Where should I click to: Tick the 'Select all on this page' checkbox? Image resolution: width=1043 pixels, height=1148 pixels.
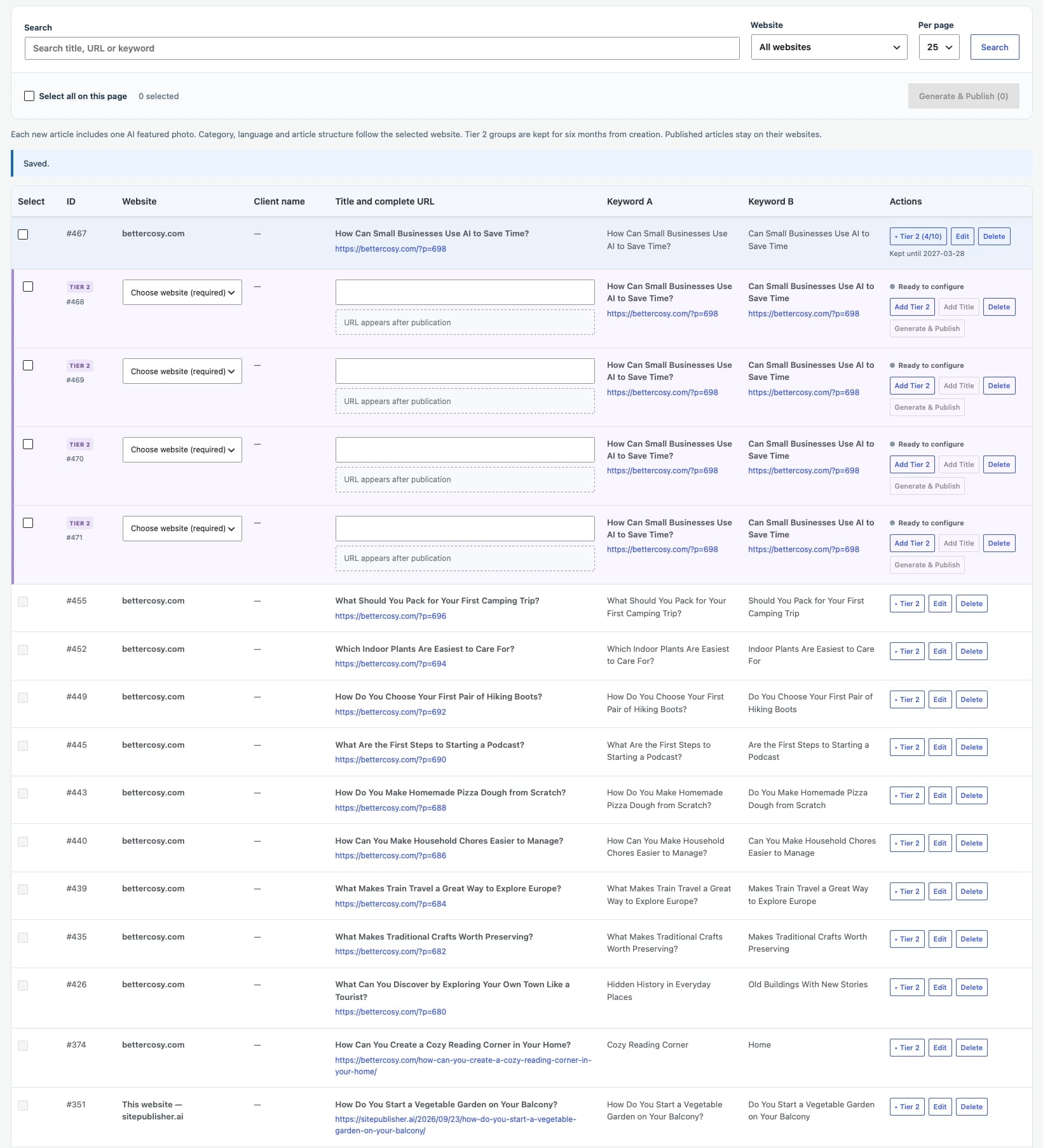(29, 96)
